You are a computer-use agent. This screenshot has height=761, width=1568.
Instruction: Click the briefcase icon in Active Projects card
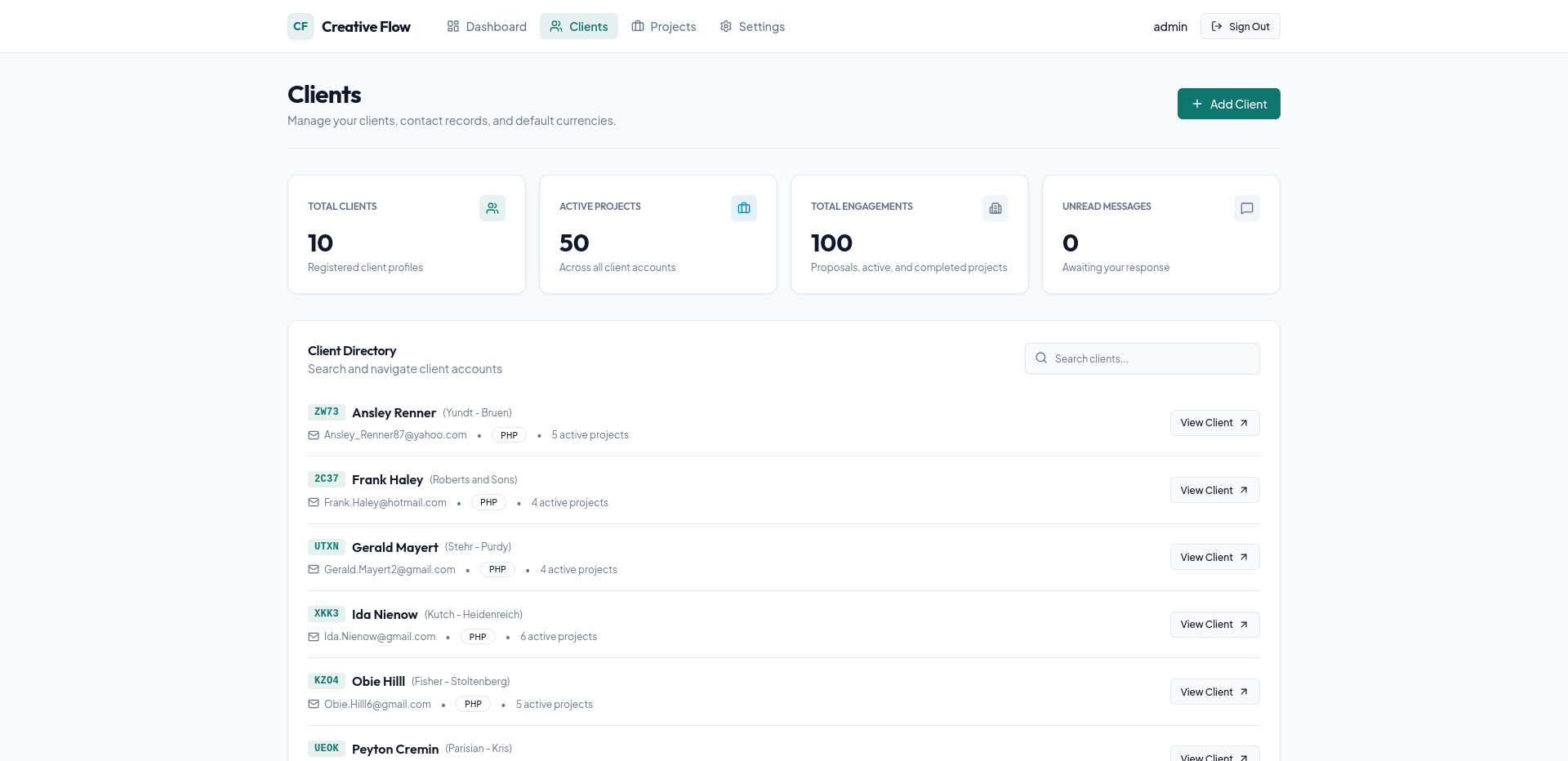pos(744,208)
